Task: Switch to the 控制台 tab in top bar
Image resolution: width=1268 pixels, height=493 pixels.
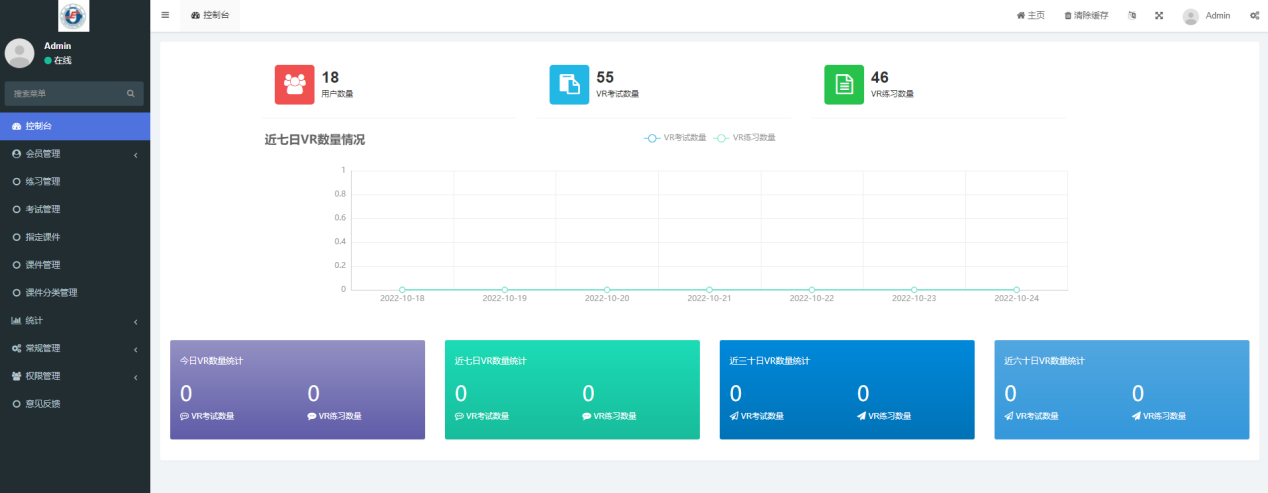Action: click(x=210, y=16)
